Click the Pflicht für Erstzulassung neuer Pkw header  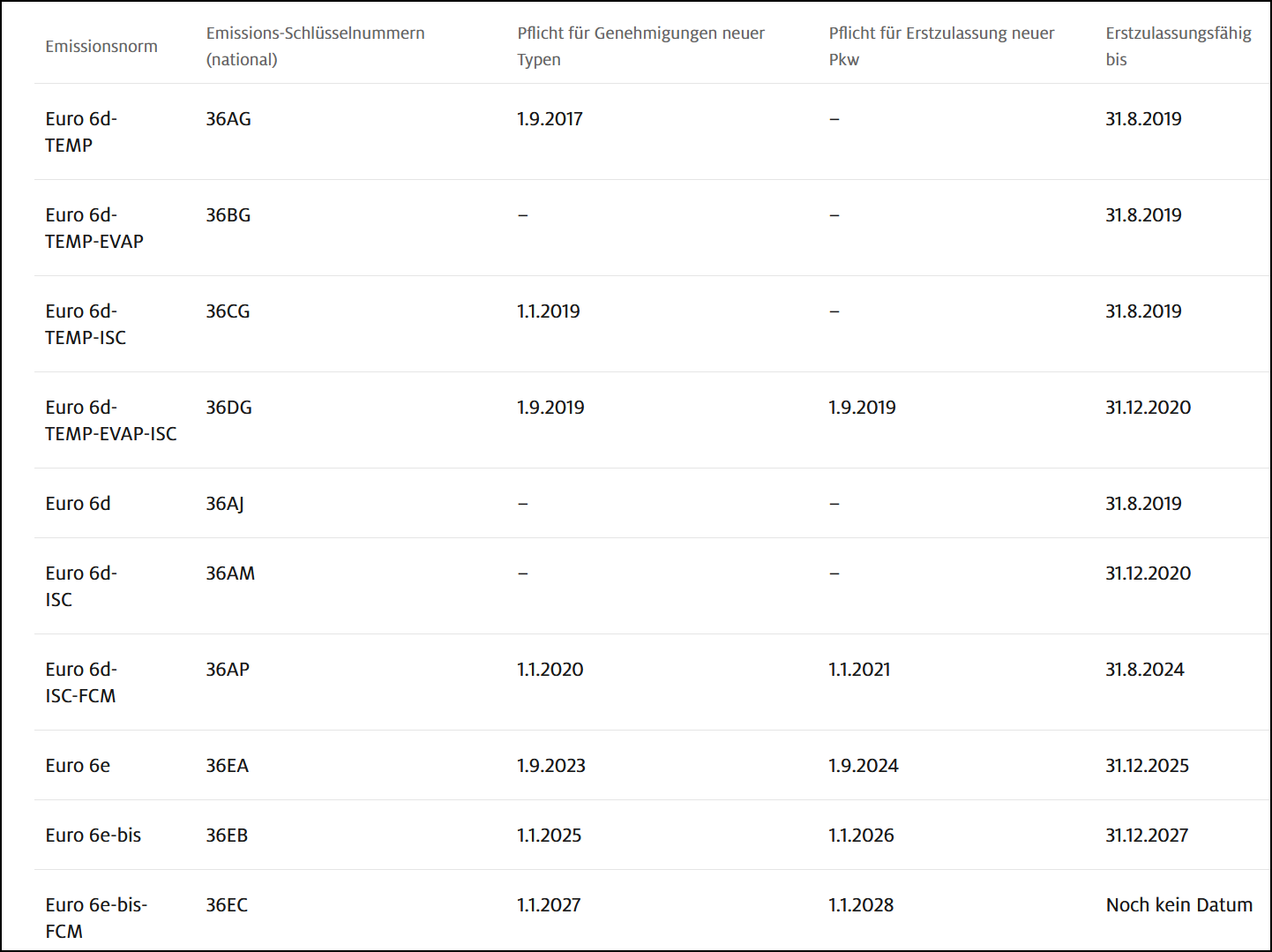click(x=941, y=46)
